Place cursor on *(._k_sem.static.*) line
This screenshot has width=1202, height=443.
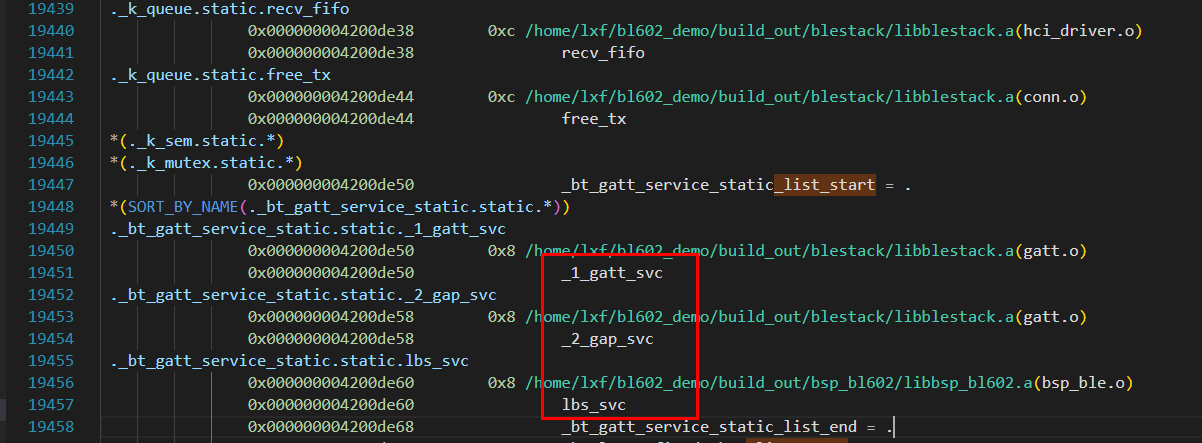tap(197, 140)
